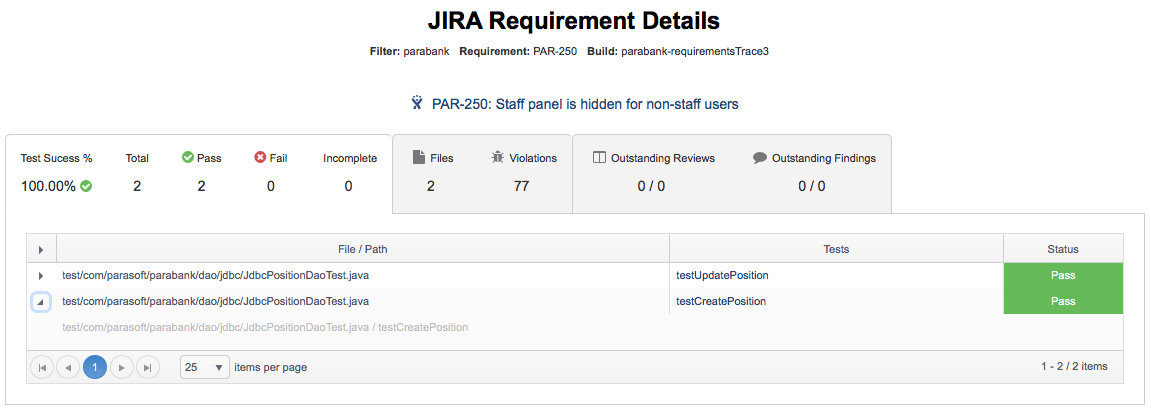Screen dimensions: 1151x410
Task: Sort by the Status column header
Action: pyautogui.click(x=1063, y=249)
